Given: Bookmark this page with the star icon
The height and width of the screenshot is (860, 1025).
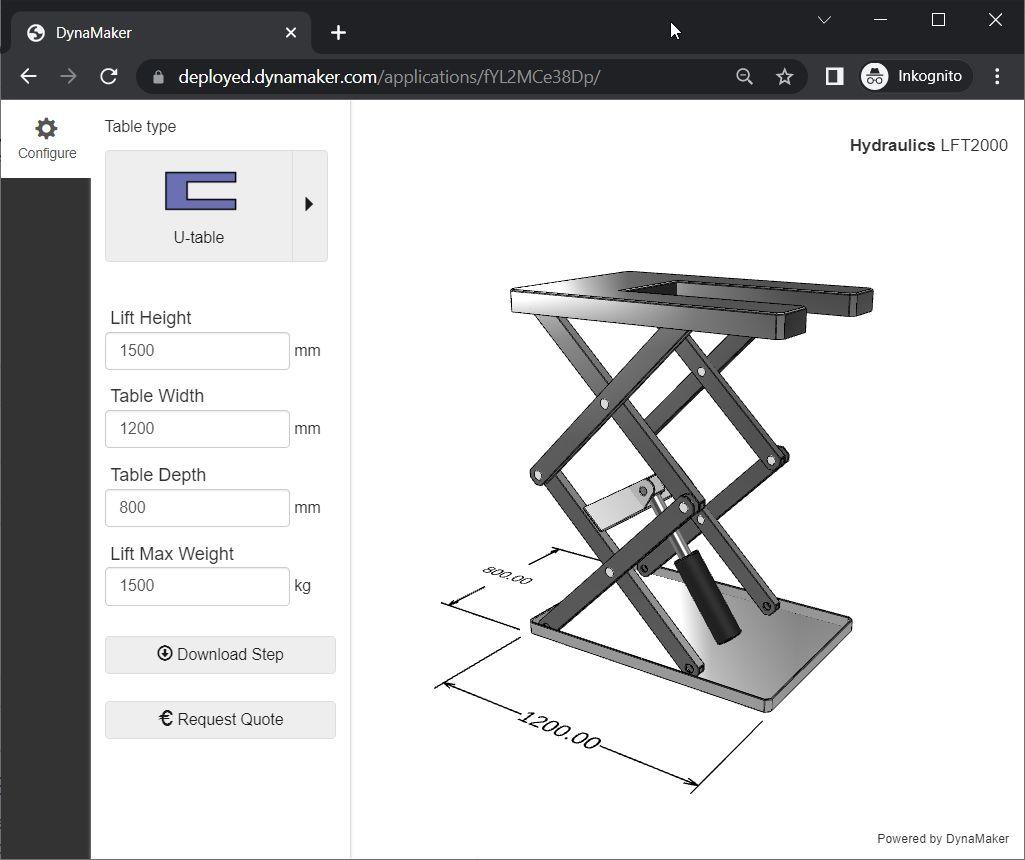Looking at the screenshot, I should pyautogui.click(x=784, y=76).
